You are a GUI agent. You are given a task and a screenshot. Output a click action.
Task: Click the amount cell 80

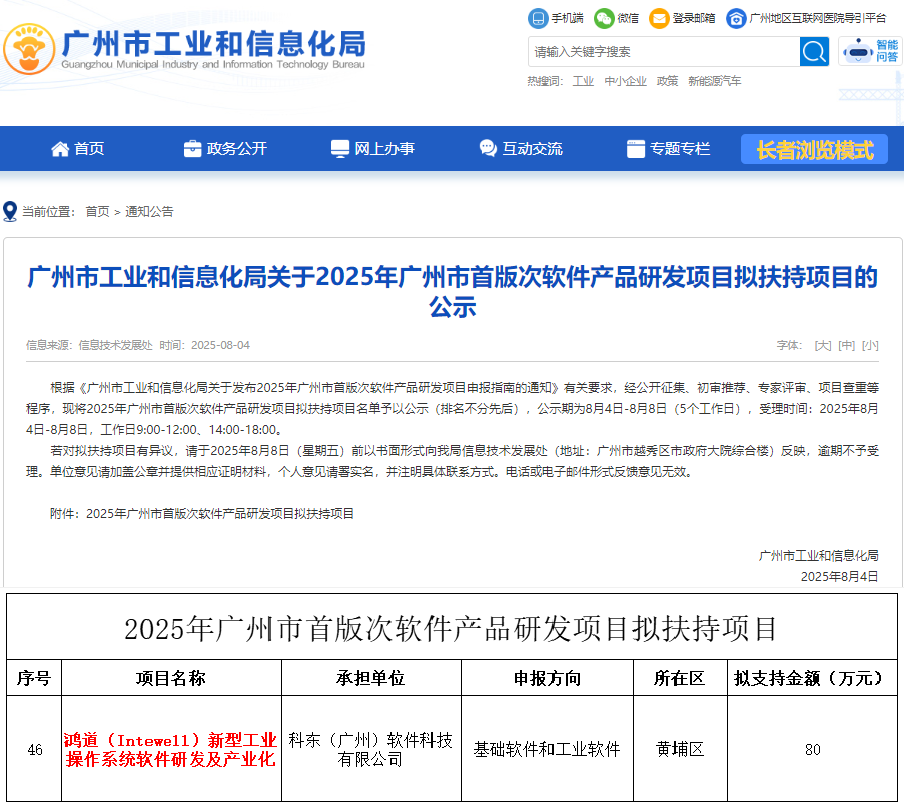click(x=813, y=749)
